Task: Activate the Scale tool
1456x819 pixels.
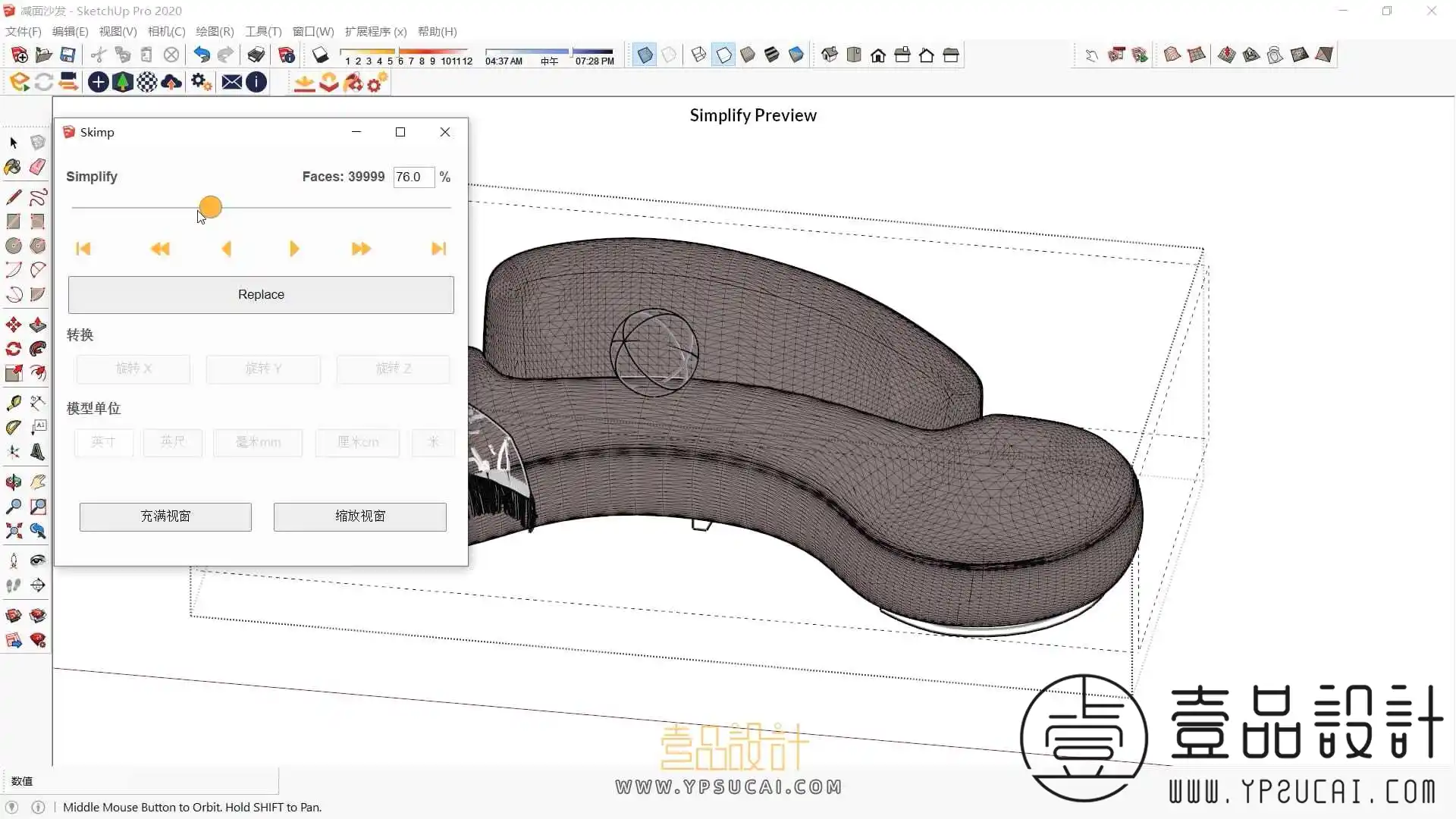Action: pos(13,373)
